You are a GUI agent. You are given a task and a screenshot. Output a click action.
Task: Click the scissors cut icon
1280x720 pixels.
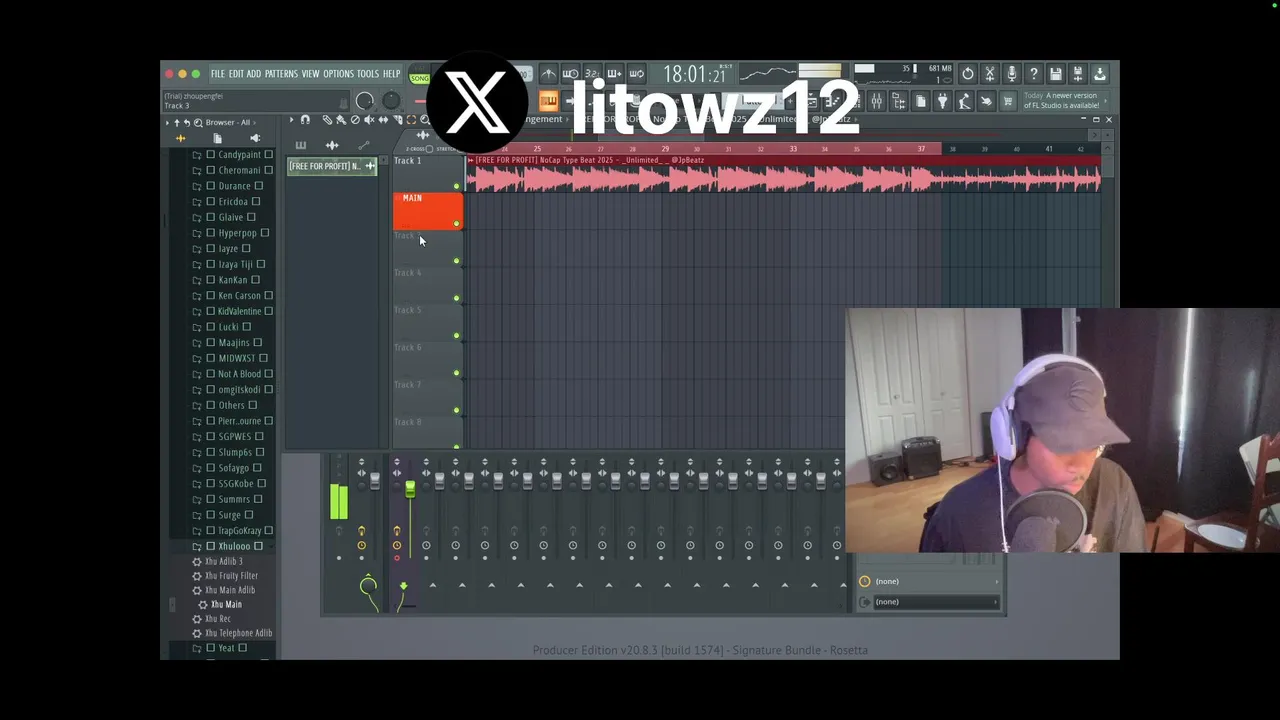[x=990, y=73]
